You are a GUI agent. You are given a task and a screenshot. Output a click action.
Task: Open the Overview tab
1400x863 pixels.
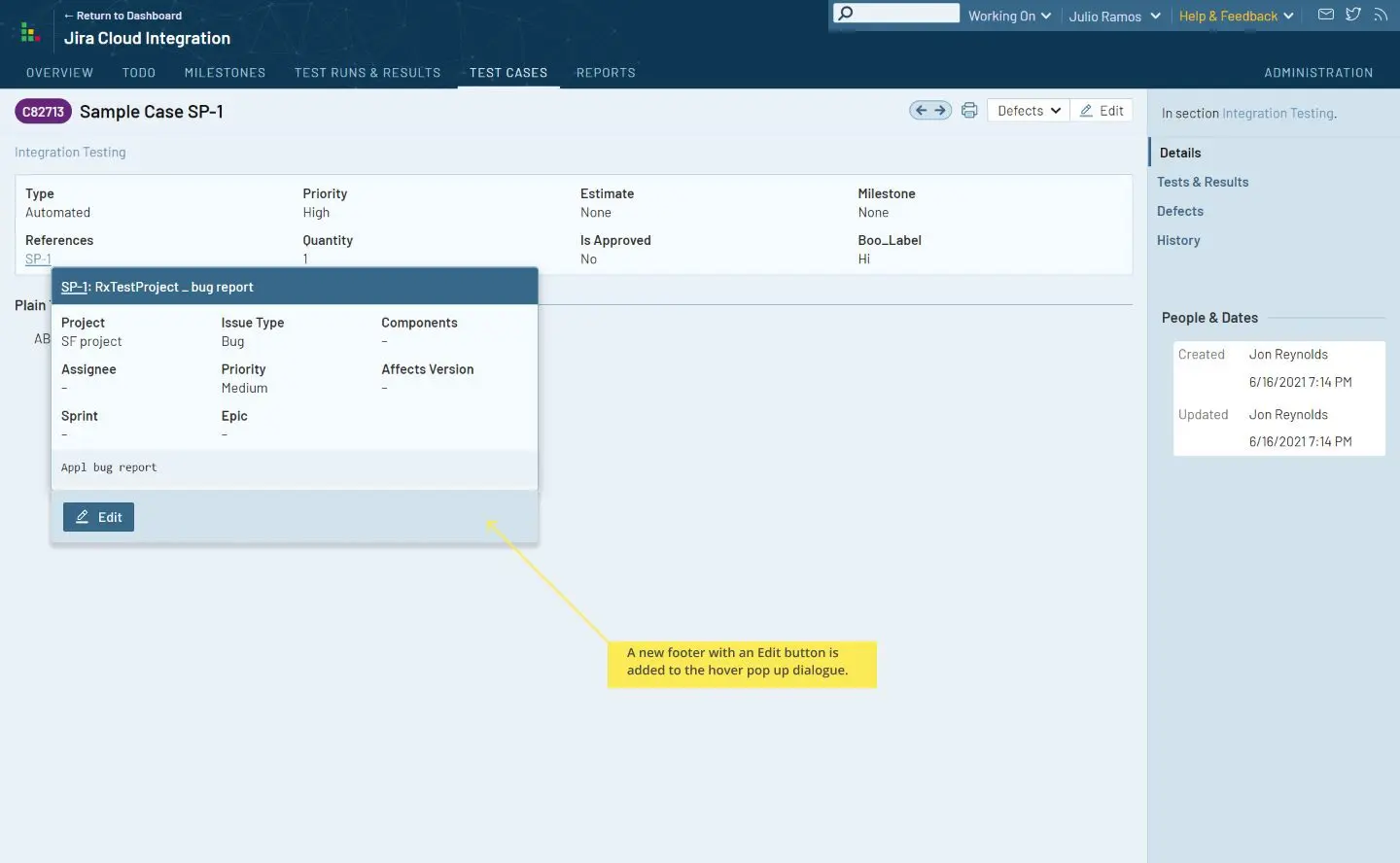[60, 73]
